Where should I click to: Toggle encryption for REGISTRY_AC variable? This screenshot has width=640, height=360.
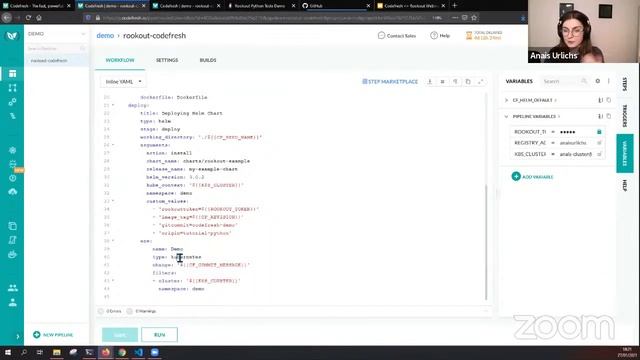click(x=599, y=143)
